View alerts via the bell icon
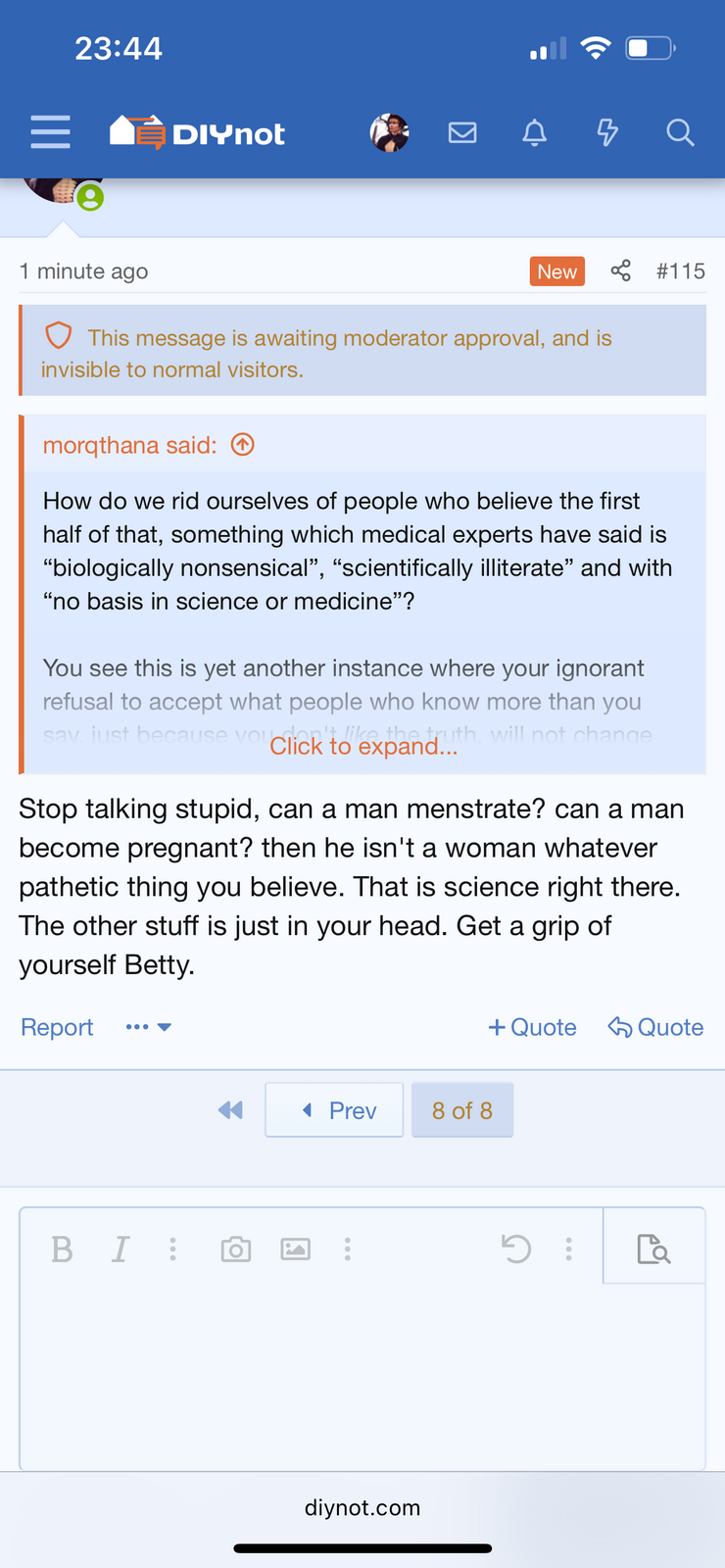Screen dimensions: 725x1568 point(534,132)
